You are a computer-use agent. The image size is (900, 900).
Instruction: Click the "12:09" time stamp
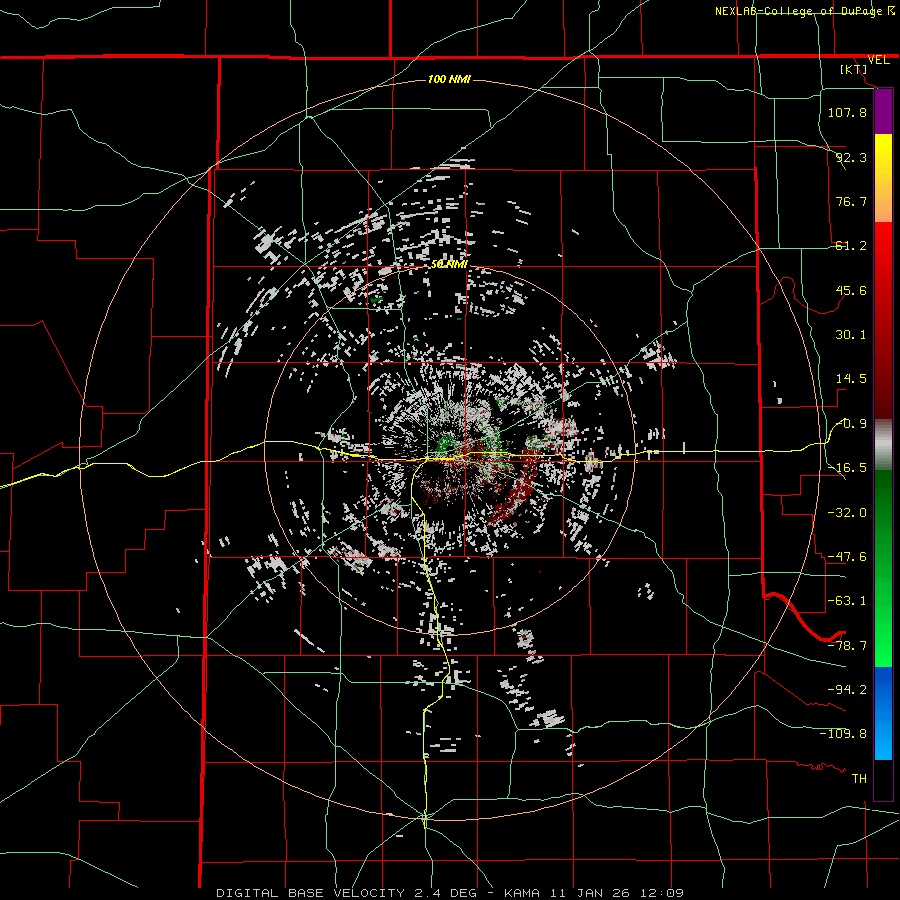pyautogui.click(x=661, y=893)
